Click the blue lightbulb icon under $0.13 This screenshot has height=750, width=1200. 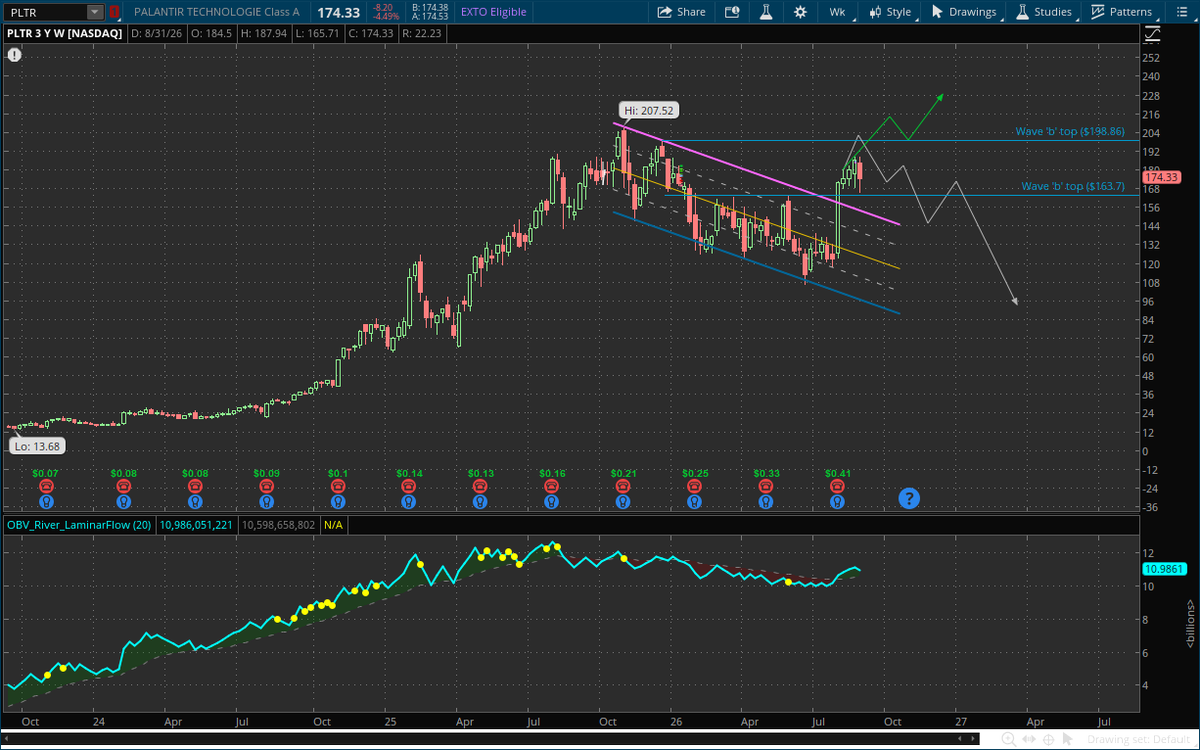tap(480, 501)
